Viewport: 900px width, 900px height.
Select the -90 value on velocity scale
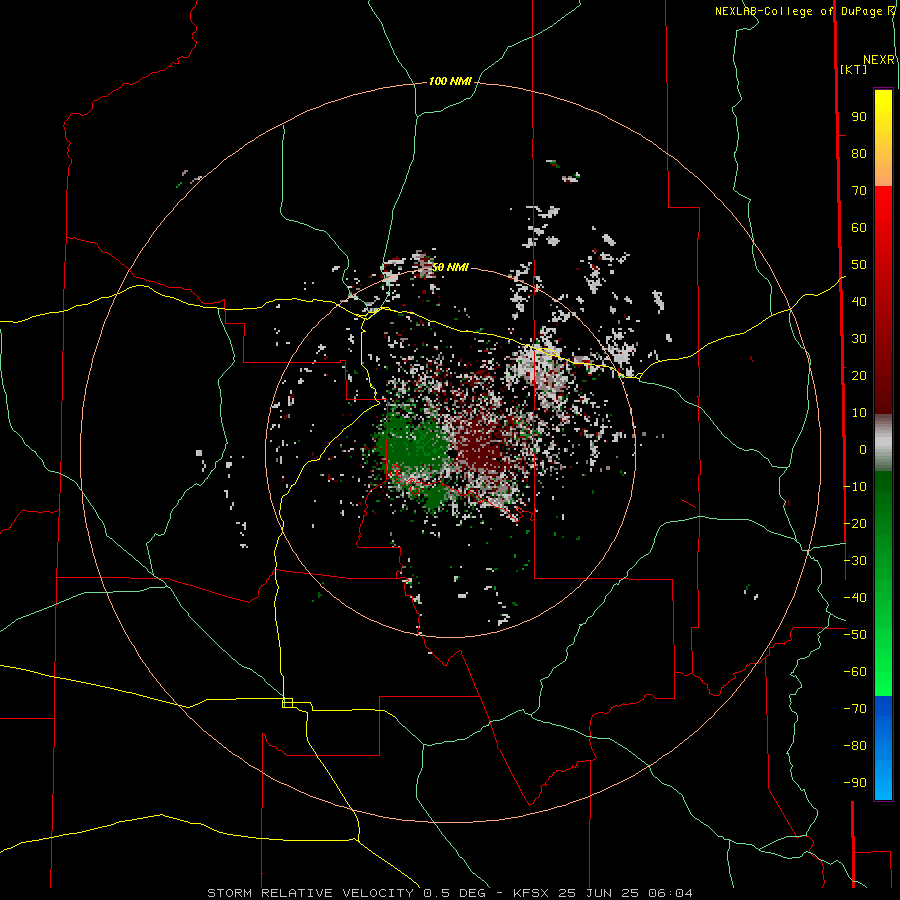pos(855,783)
